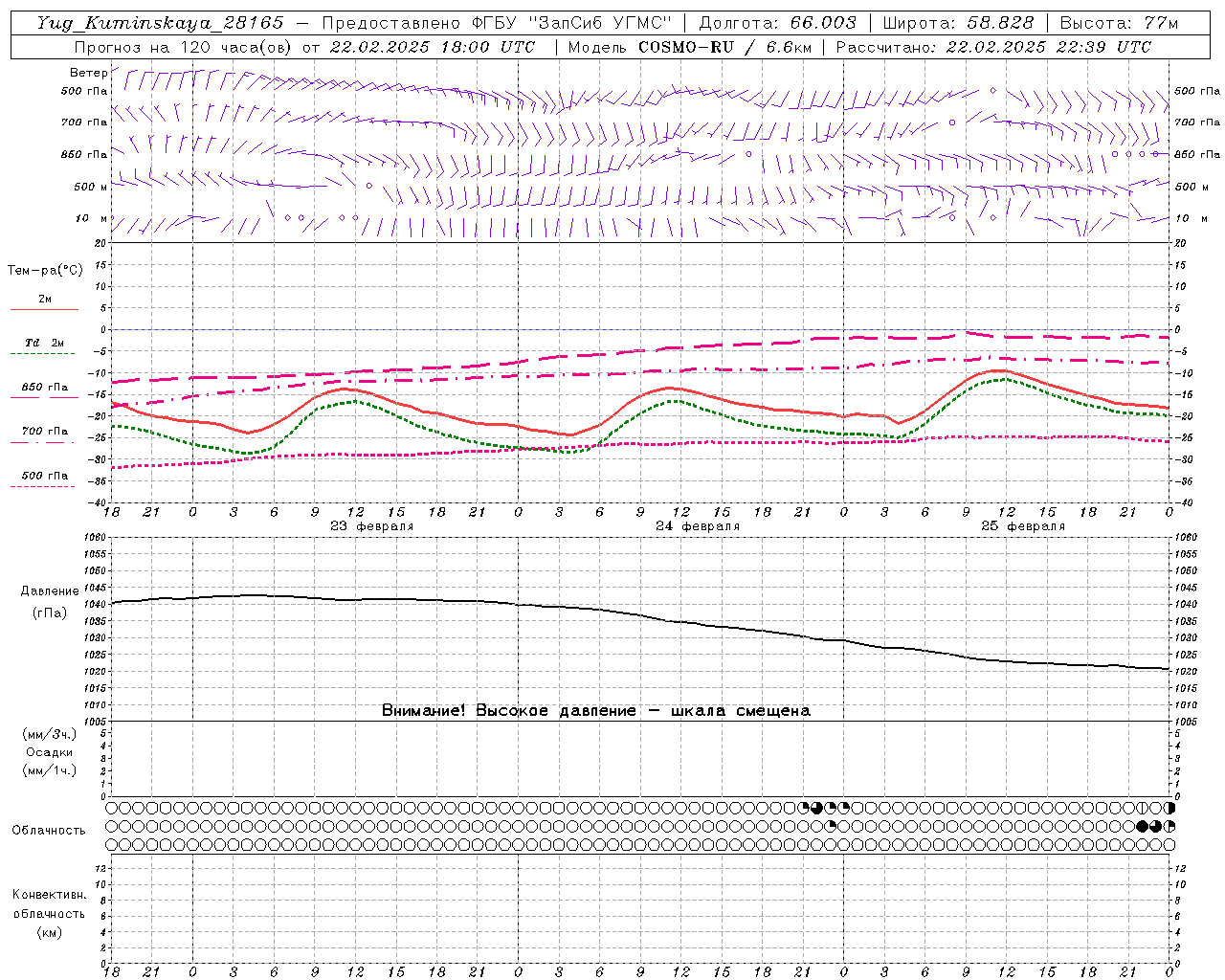Click the Высота: 77м value

point(1119,23)
